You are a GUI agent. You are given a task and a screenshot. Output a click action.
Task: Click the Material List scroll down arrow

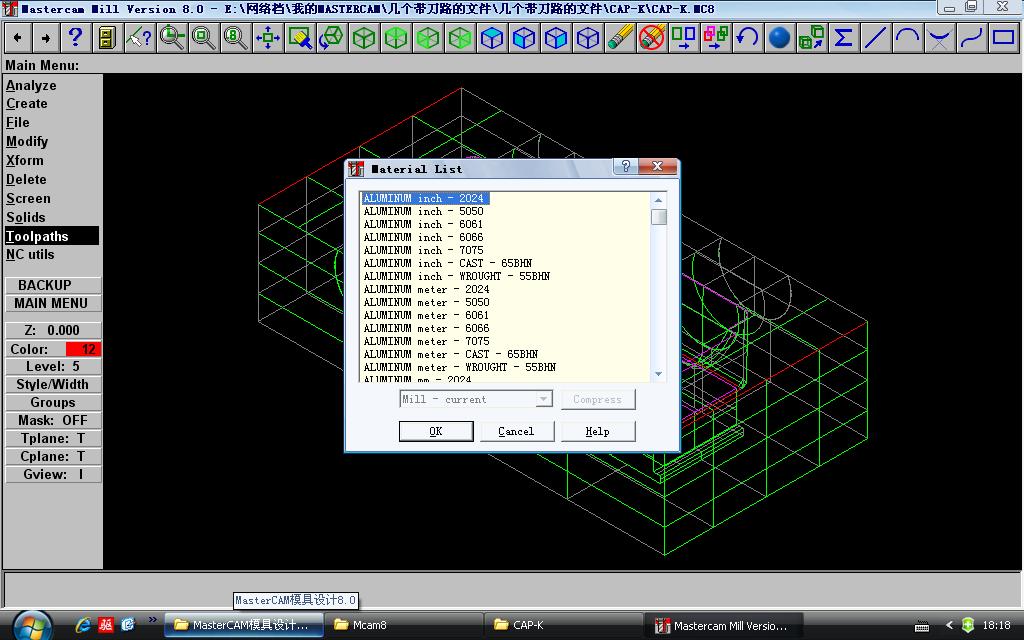tap(658, 374)
